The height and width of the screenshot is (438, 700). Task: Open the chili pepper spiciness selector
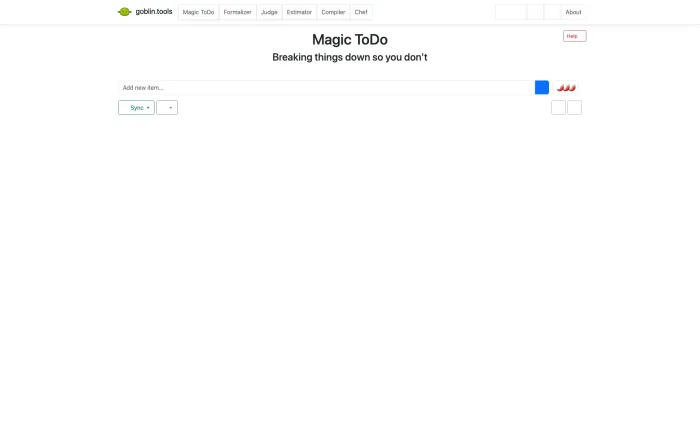[566, 88]
